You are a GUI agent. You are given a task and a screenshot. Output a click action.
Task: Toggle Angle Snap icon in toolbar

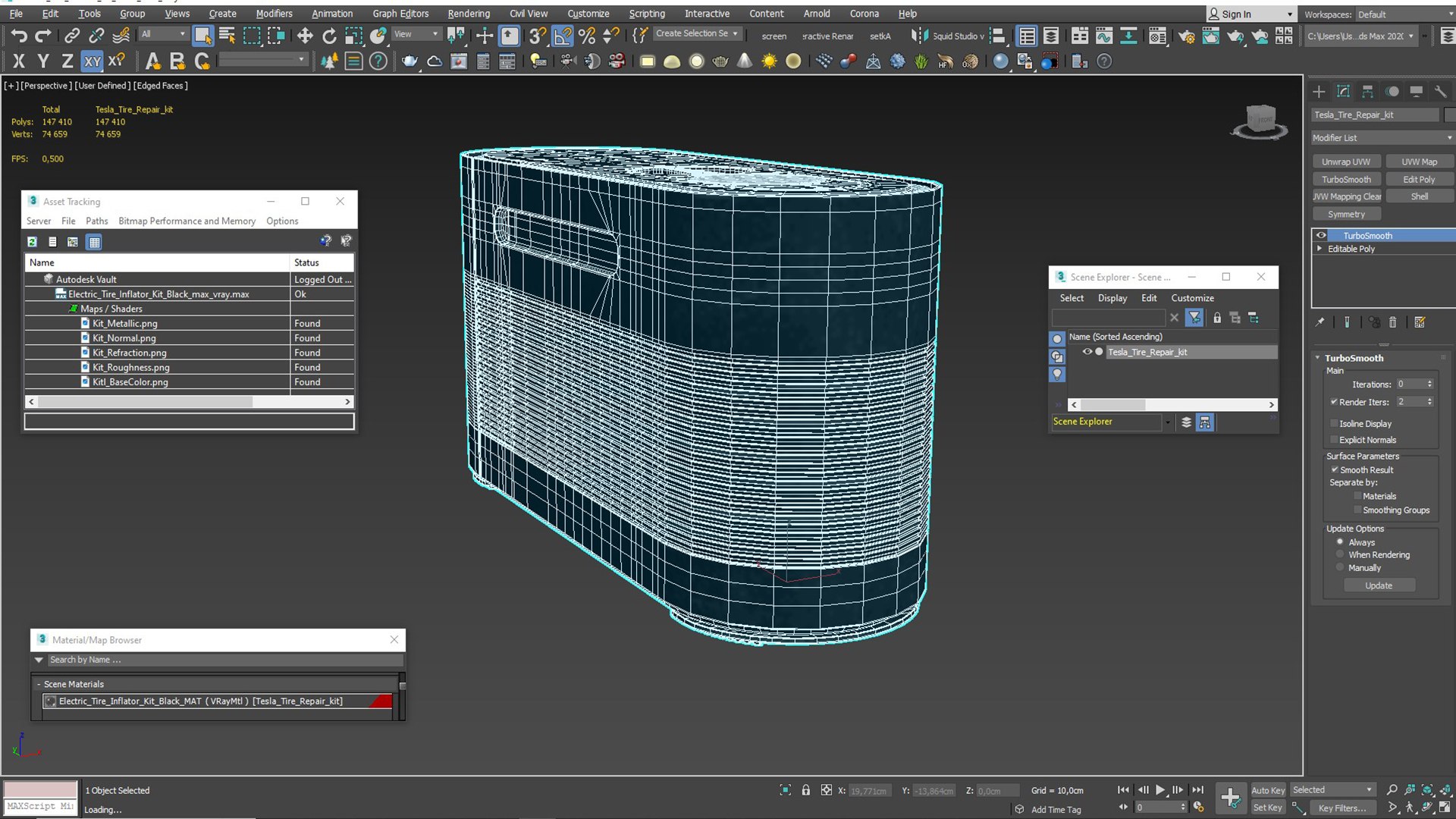point(563,36)
